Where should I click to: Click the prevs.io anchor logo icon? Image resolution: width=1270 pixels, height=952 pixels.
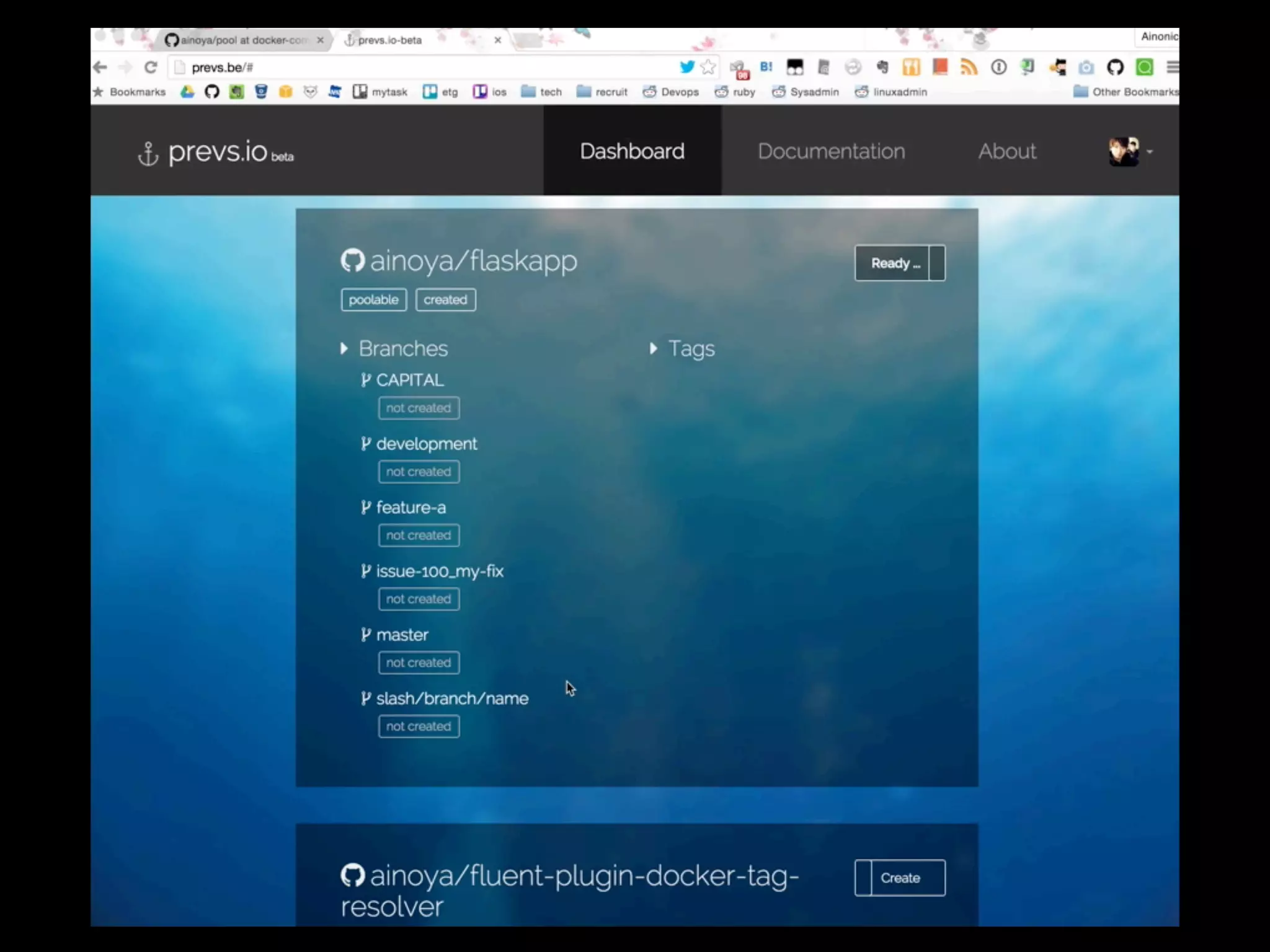148,153
